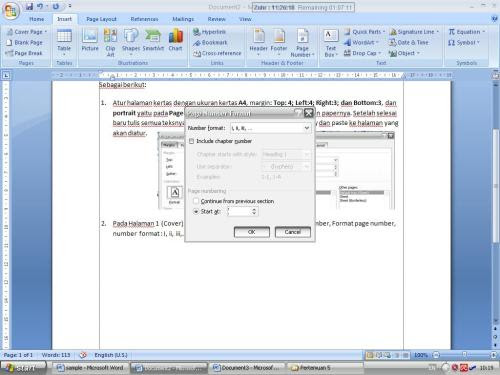Insert a SmartArt graphic

pyautogui.click(x=153, y=40)
